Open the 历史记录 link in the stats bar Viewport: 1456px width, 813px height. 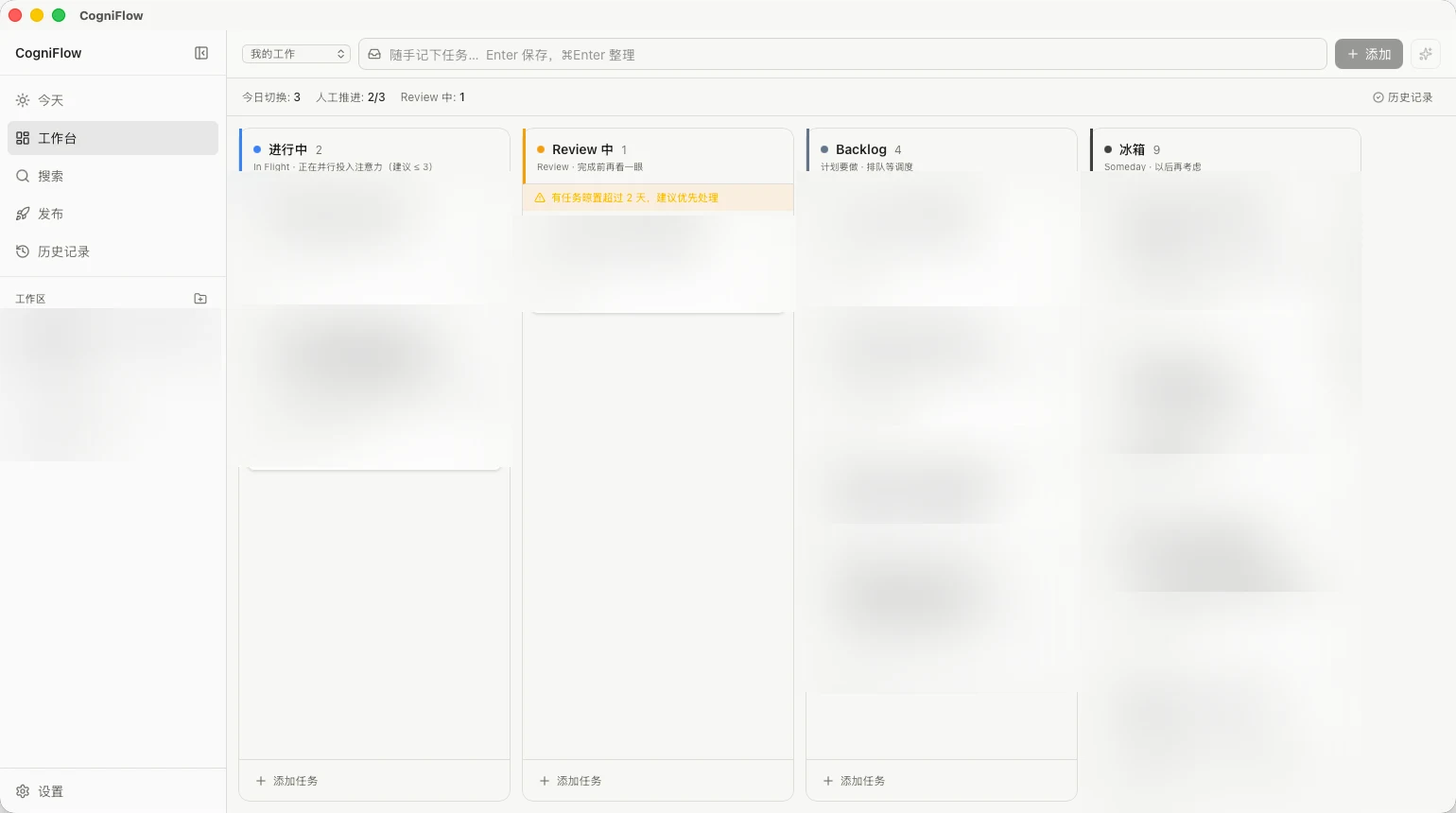(x=1403, y=97)
